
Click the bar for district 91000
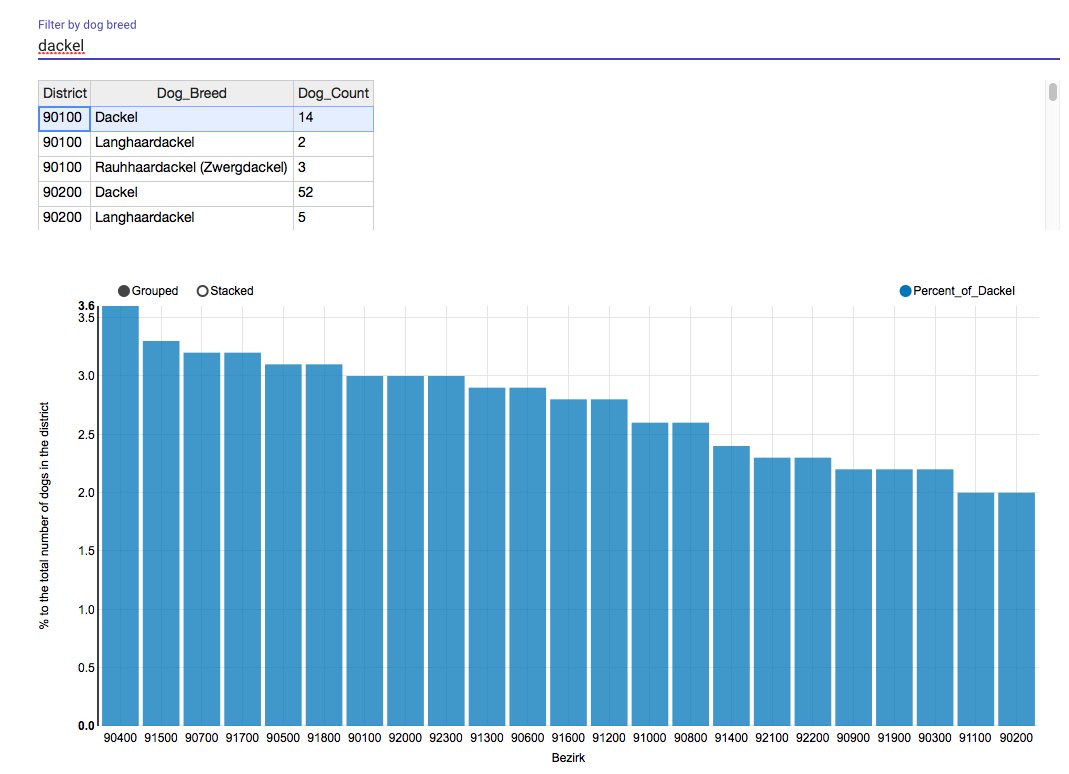[x=650, y=574]
